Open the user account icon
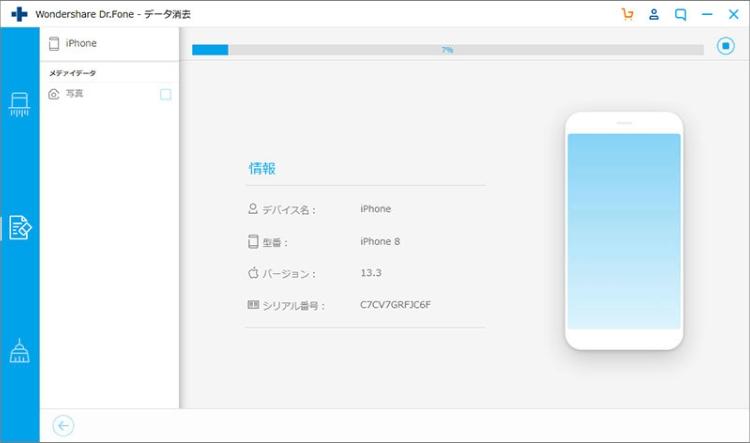 click(x=654, y=14)
